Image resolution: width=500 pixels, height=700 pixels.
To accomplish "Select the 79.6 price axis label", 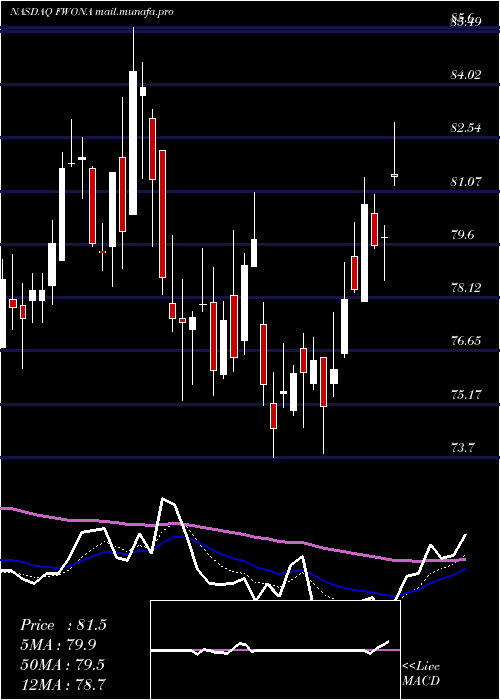I will [462, 235].
